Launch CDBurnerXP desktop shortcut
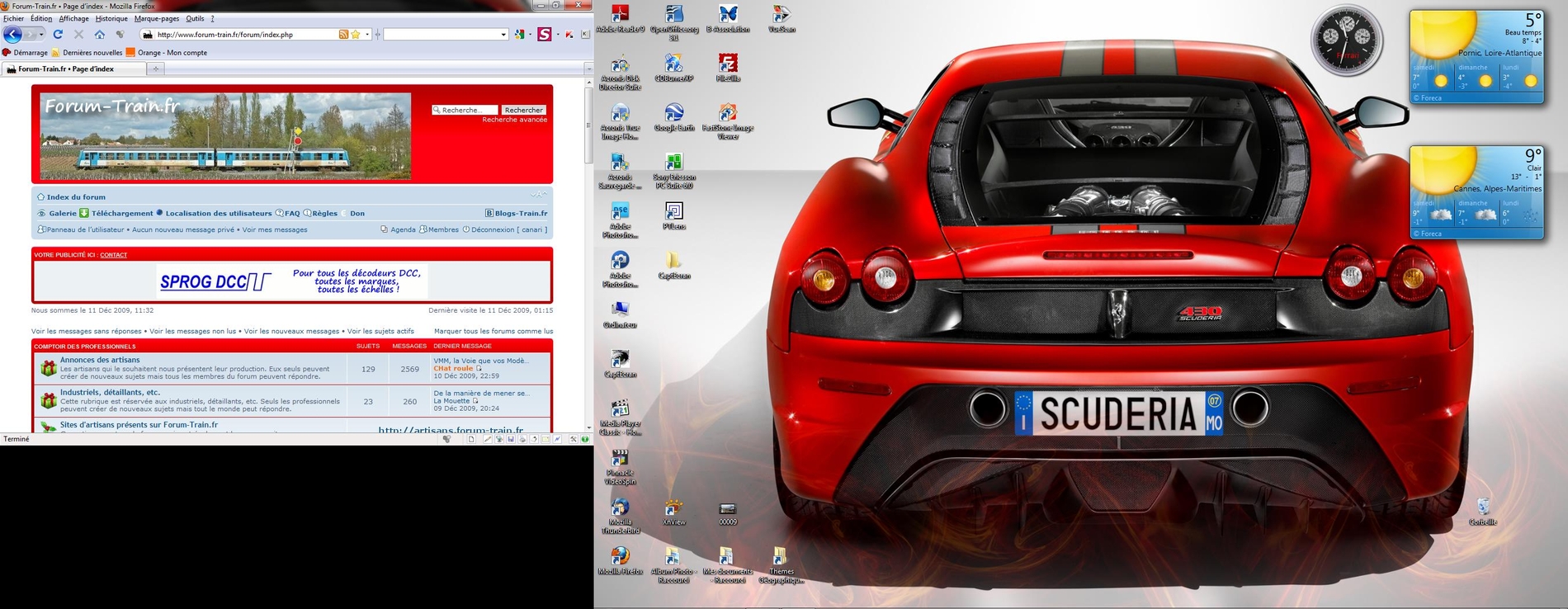Viewport: 1568px width, 609px height. (x=674, y=68)
